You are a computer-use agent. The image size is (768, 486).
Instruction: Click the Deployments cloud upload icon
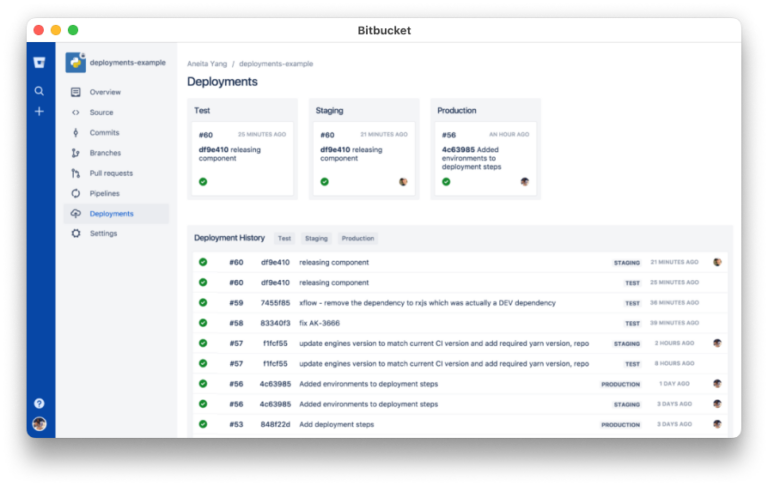(x=75, y=214)
